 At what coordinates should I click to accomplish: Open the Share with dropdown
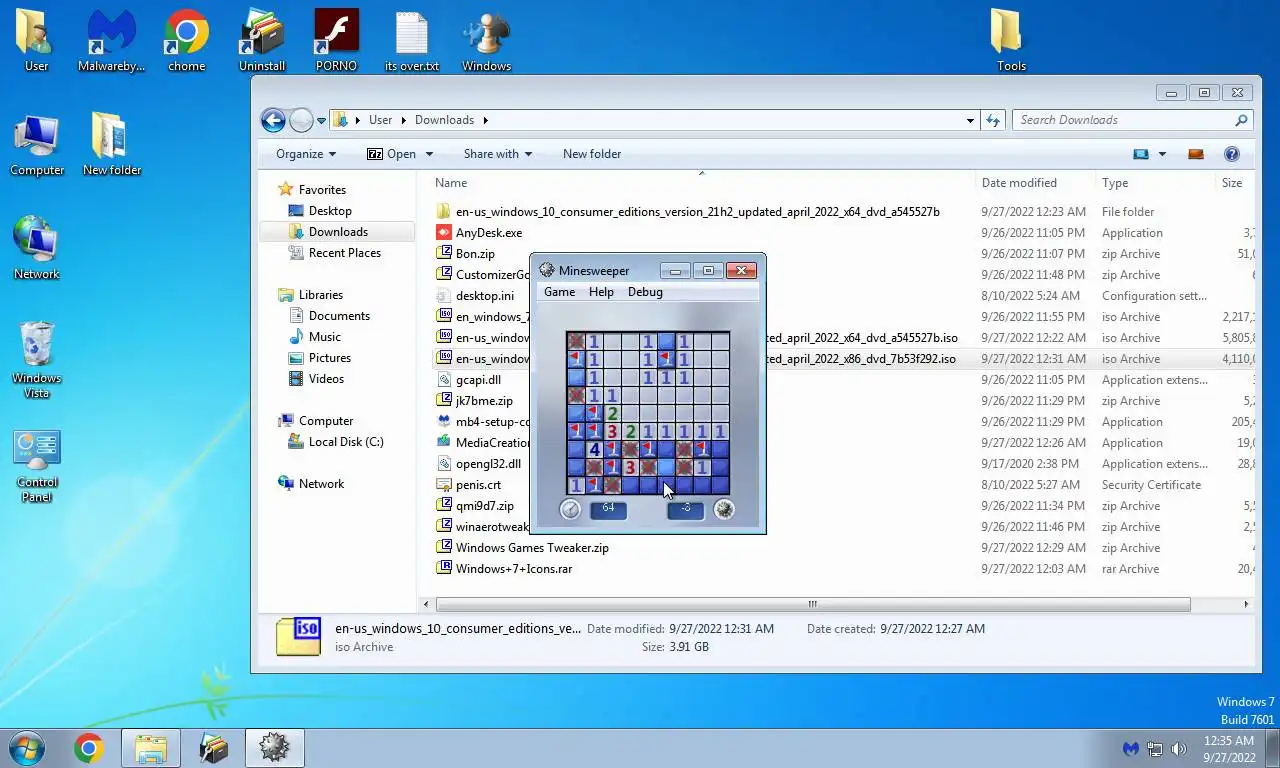(x=498, y=154)
